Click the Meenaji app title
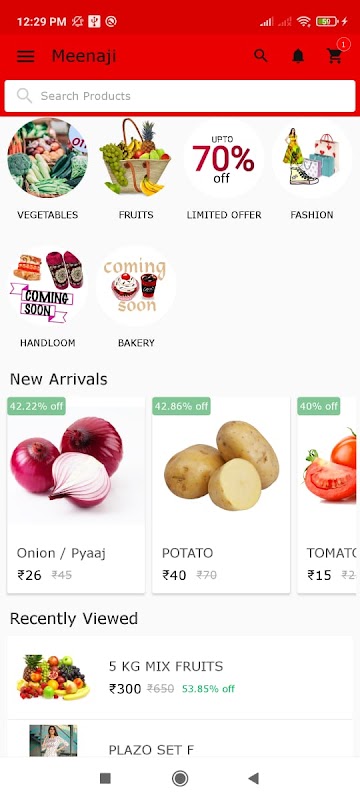The width and height of the screenshot is (360, 800). pos(84,56)
